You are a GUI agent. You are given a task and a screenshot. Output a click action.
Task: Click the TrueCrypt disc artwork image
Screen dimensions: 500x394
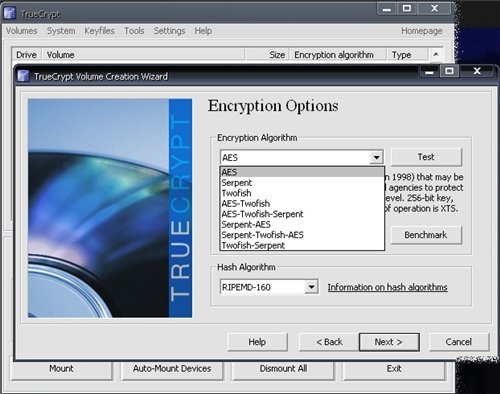(x=110, y=208)
